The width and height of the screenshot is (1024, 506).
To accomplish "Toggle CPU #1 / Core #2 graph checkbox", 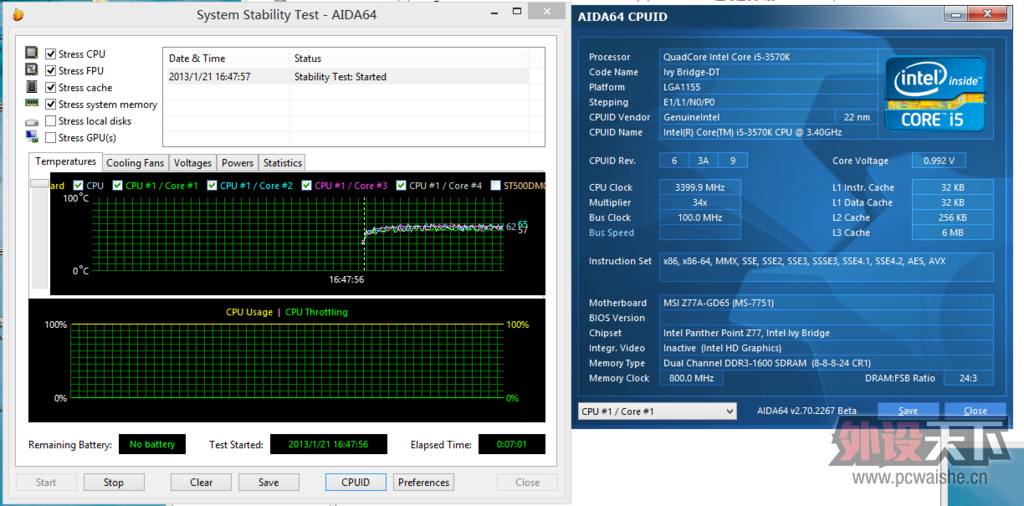I will click(212, 185).
